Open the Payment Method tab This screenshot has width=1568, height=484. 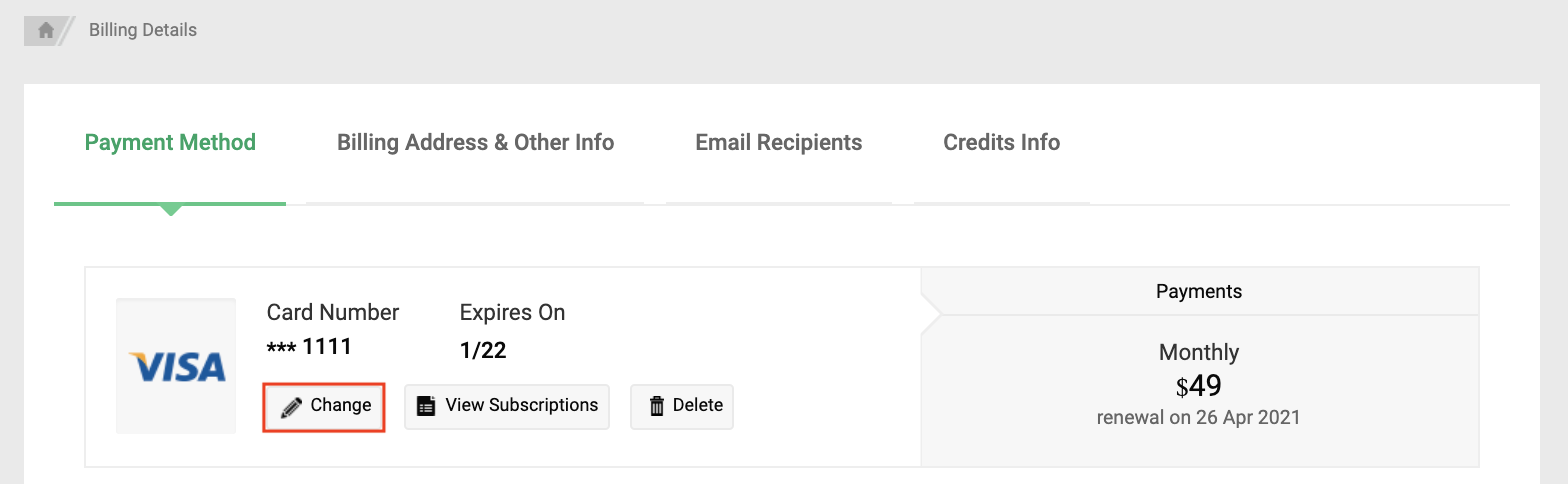click(170, 143)
